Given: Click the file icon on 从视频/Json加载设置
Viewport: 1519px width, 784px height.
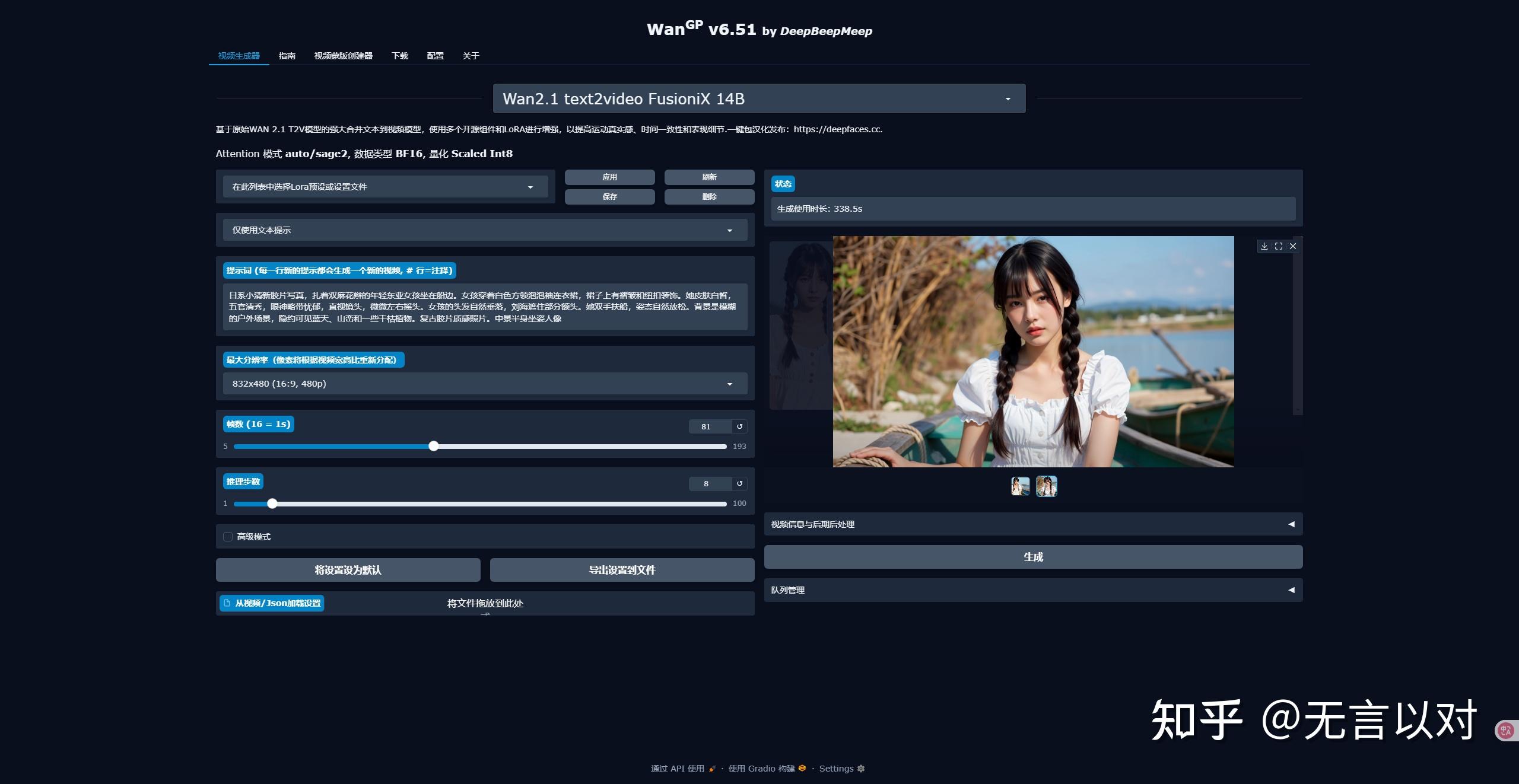Looking at the screenshot, I should (227, 603).
